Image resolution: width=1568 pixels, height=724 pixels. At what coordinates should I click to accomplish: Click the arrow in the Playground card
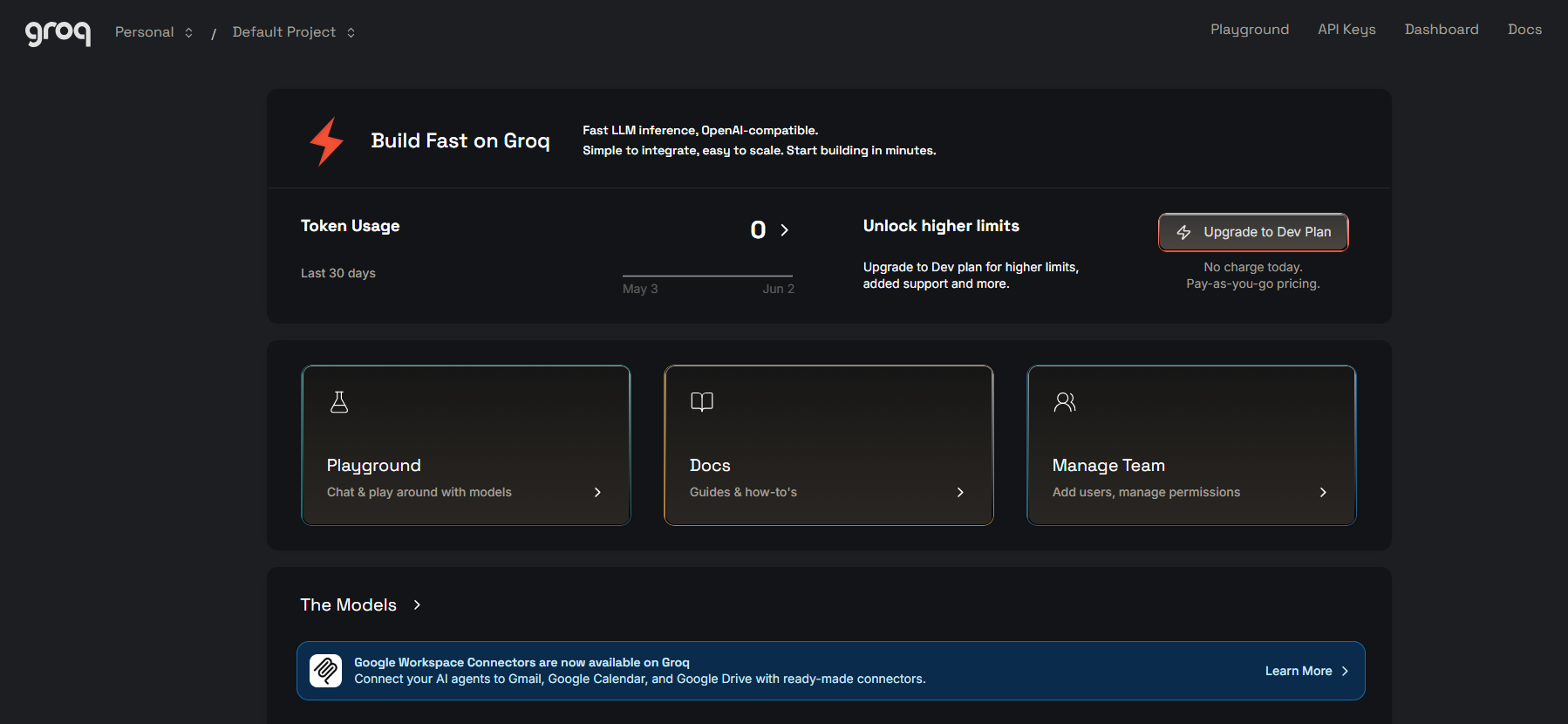point(597,492)
